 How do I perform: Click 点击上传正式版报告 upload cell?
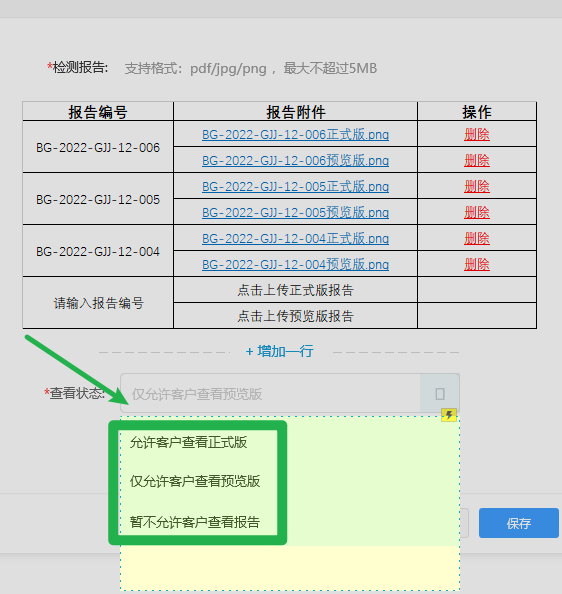295,290
